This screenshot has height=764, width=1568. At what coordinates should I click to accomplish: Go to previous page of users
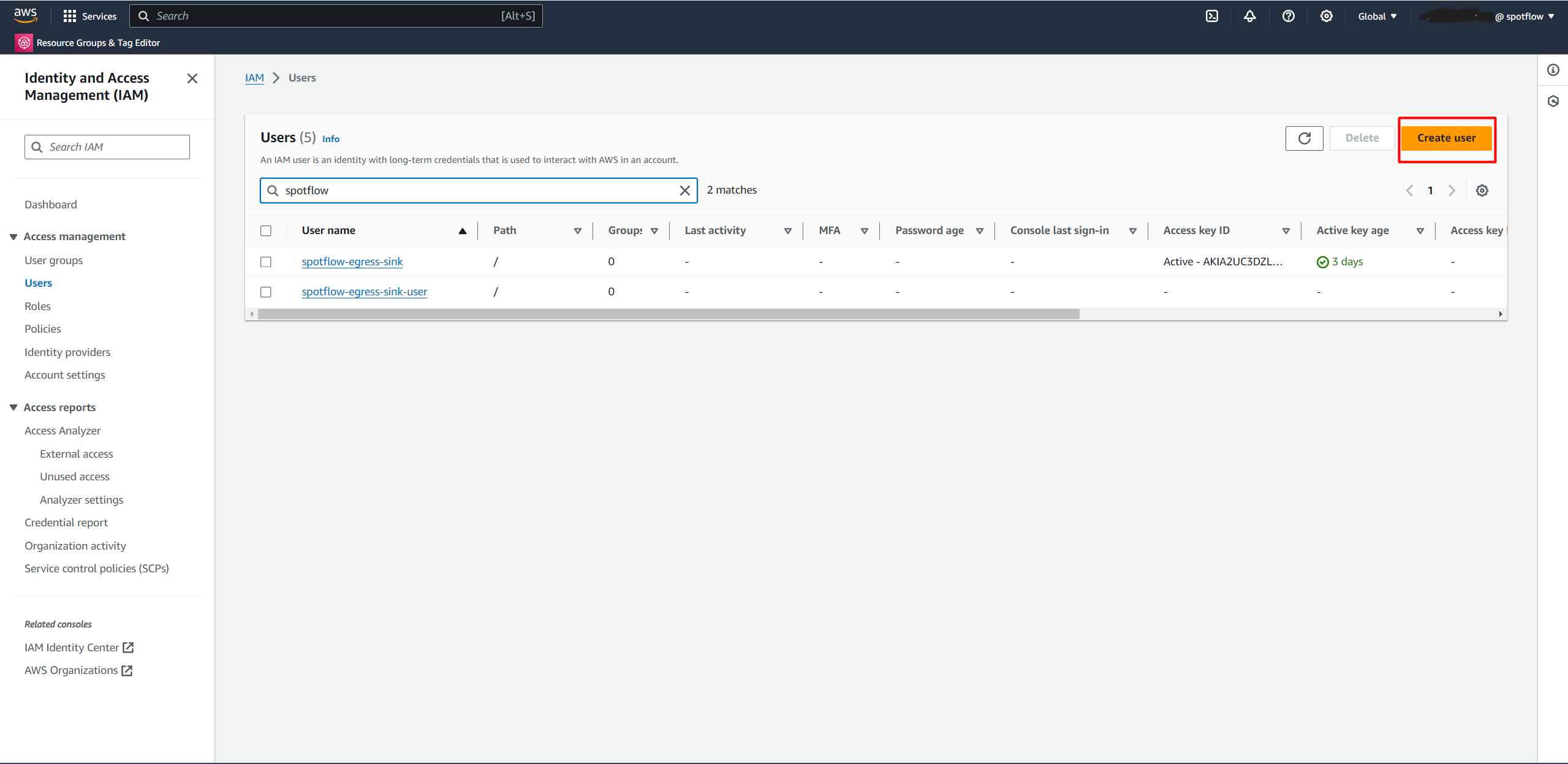point(1409,191)
